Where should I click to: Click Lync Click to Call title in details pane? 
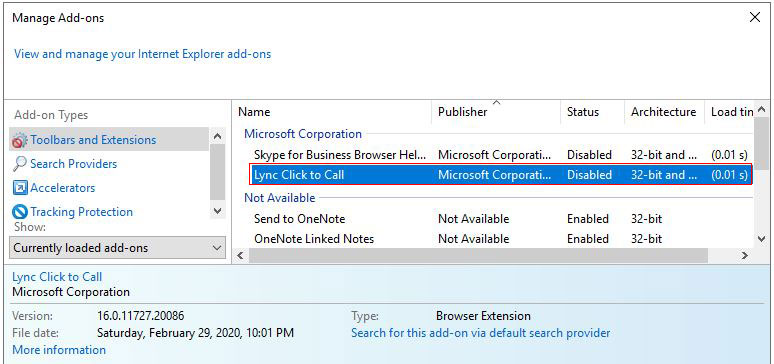coord(57,277)
